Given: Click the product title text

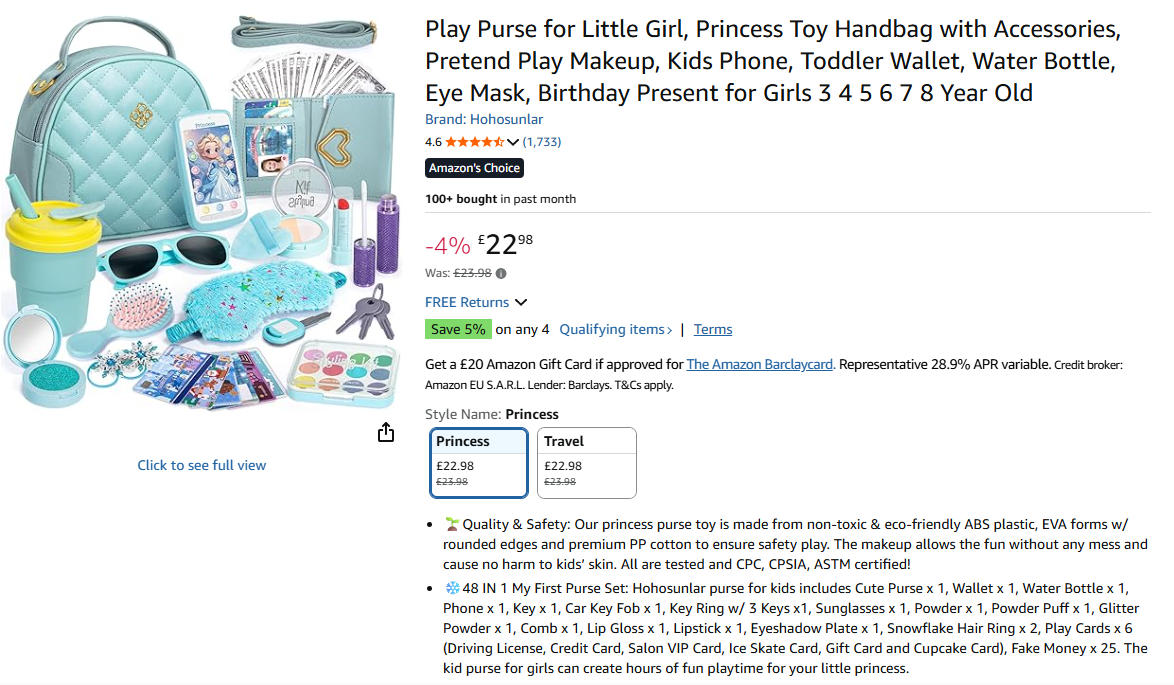Looking at the screenshot, I should coord(770,61).
